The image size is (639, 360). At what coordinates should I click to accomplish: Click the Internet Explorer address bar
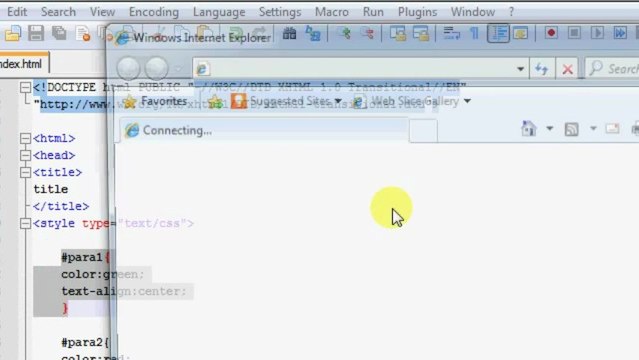[355, 68]
